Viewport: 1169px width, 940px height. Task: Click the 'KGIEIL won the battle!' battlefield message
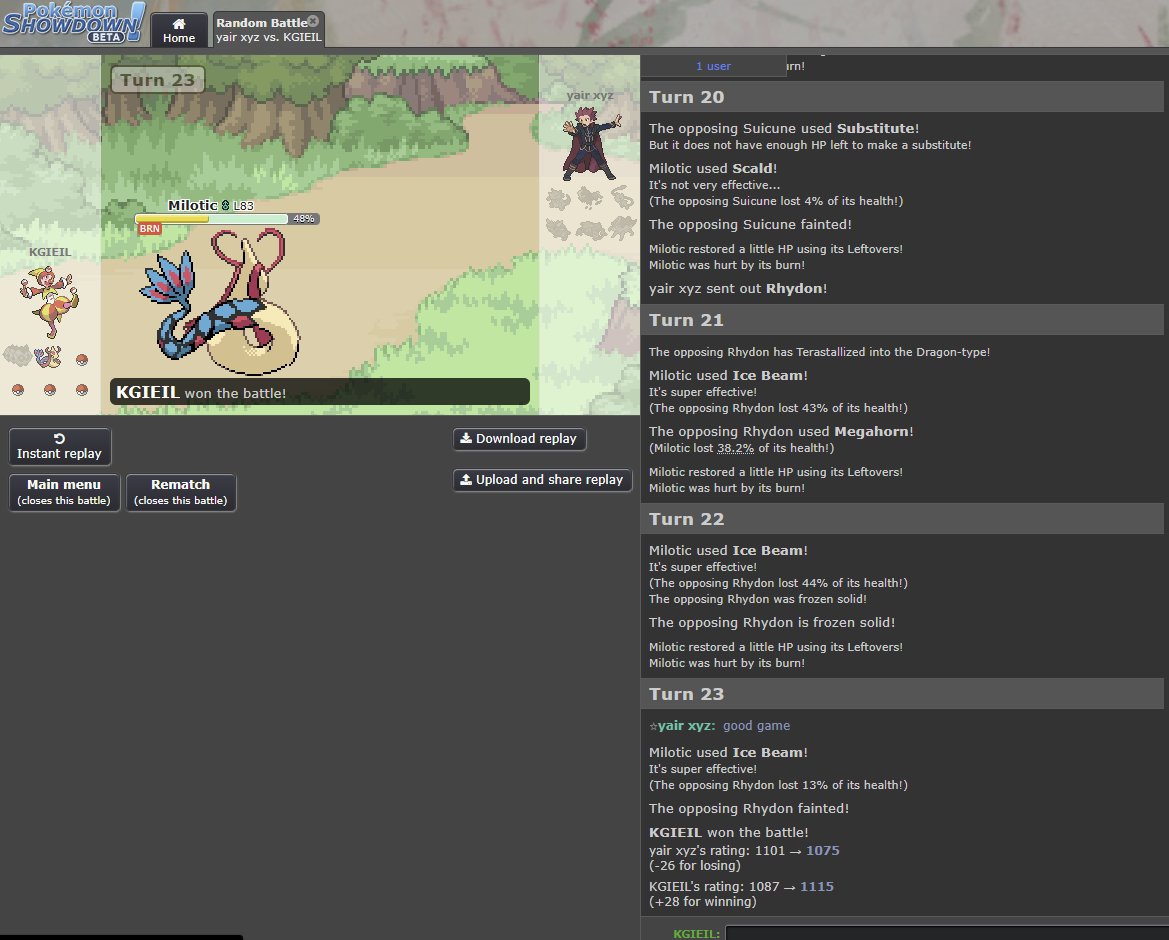[x=320, y=392]
